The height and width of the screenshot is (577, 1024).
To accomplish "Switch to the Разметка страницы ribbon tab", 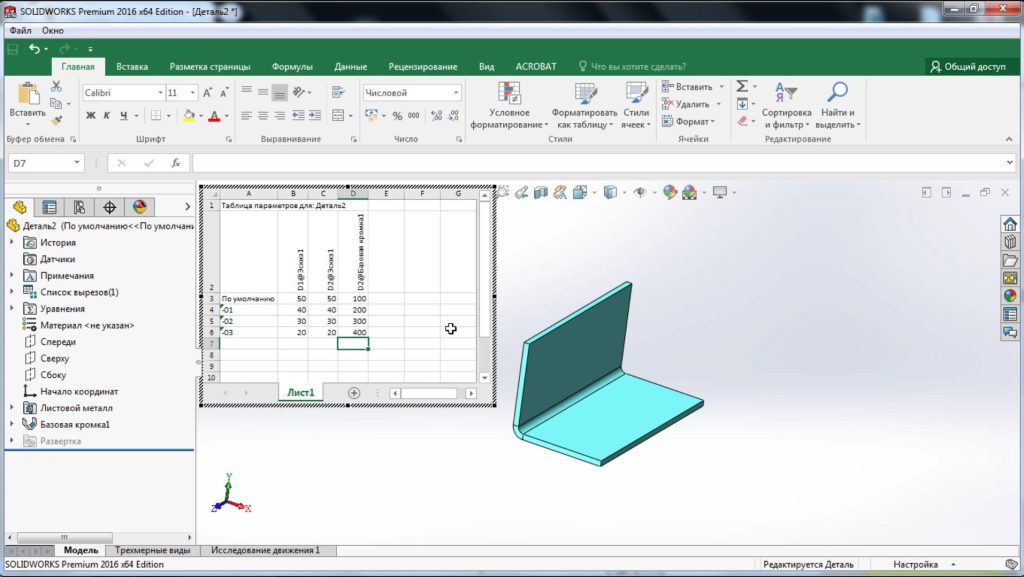I will 210,67.
